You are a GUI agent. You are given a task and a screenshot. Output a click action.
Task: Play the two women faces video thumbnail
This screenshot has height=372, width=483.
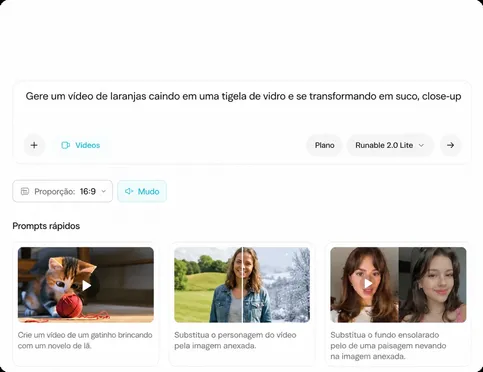[x=398, y=285]
